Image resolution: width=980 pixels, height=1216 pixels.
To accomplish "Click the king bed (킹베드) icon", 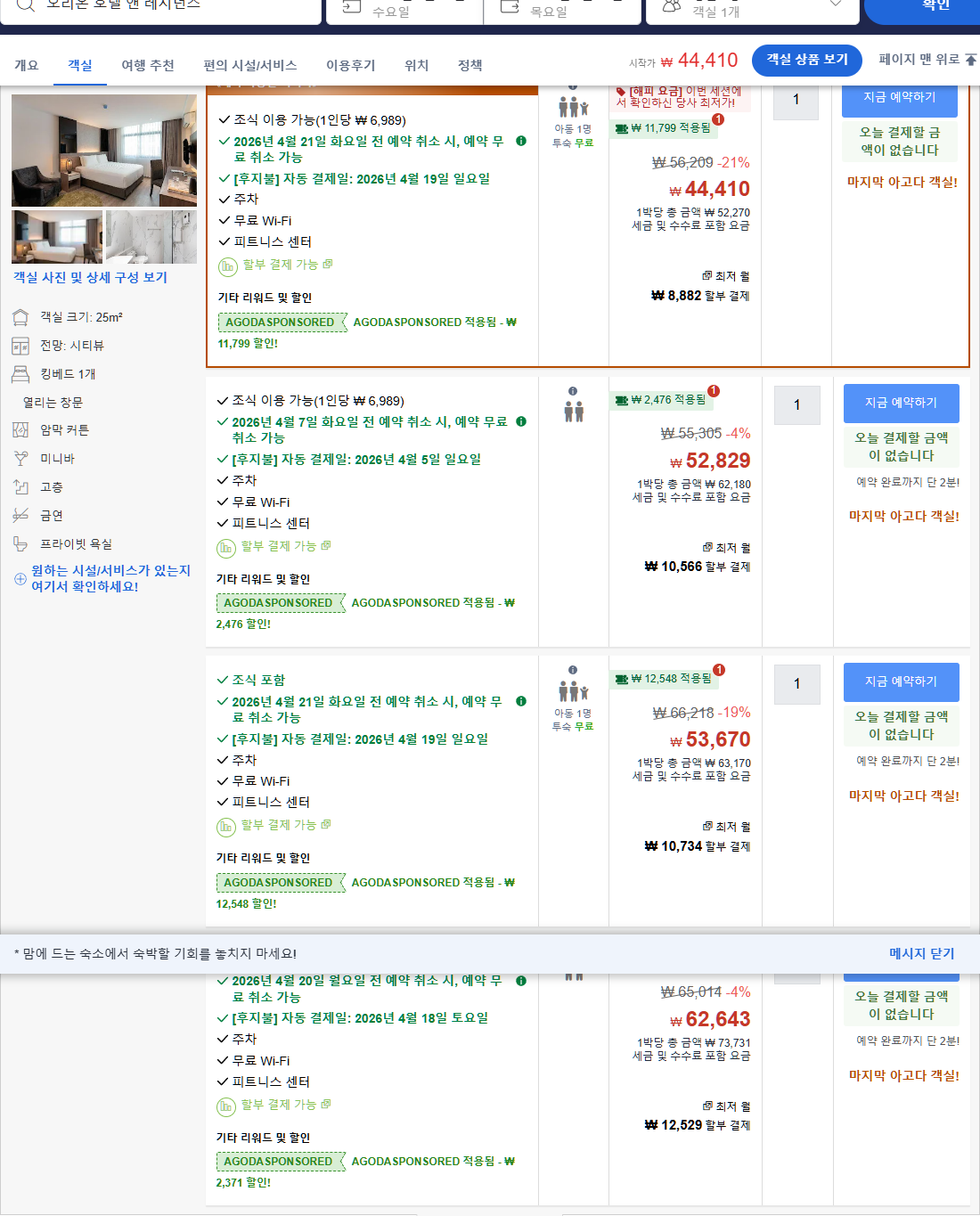I will 20,374.
